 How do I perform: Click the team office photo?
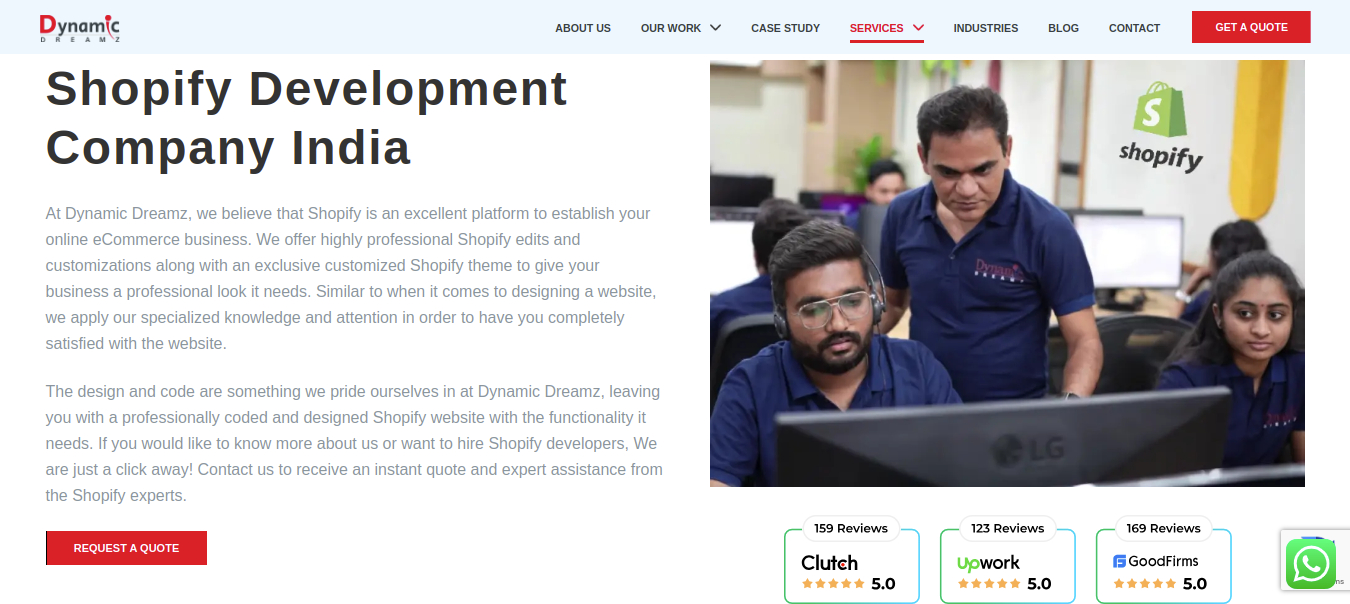coord(1007,273)
